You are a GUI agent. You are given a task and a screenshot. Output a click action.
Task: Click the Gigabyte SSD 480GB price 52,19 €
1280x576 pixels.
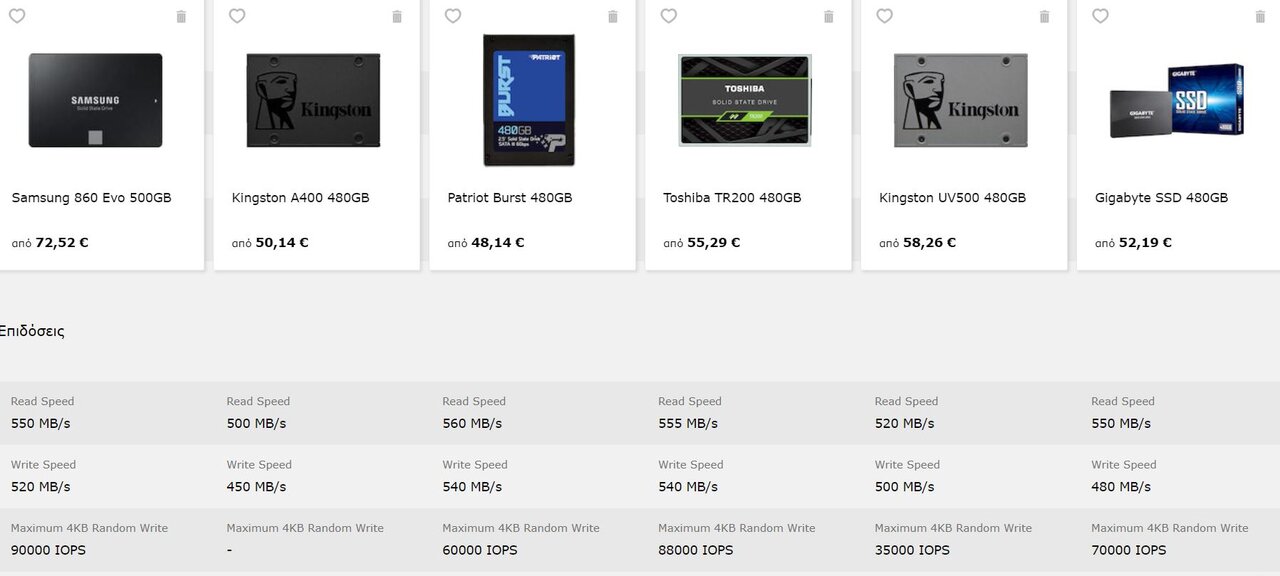(x=1145, y=243)
